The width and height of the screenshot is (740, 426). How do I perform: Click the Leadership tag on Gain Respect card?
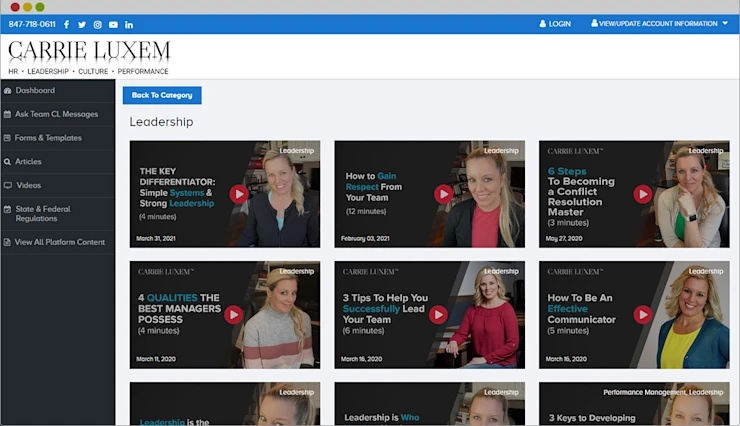click(x=501, y=150)
